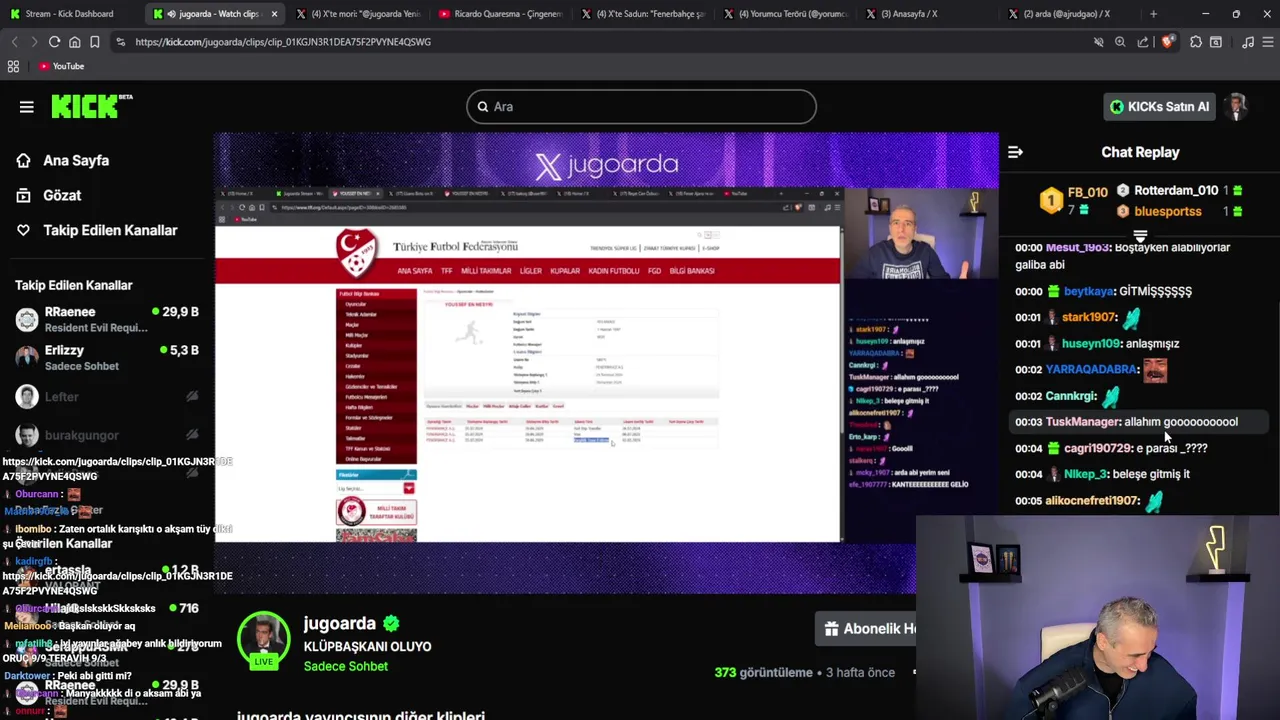Click Cannkrgi chat username
This screenshot has height=720, width=1280.
1071,396
